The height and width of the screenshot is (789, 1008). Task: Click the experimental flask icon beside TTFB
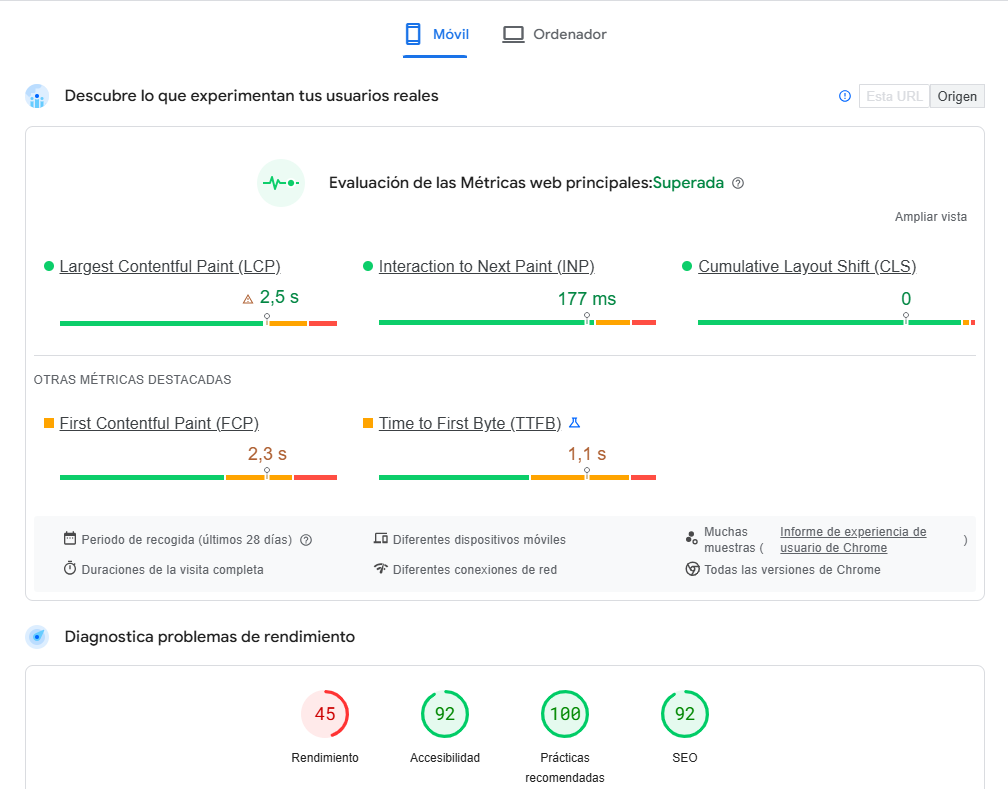coord(574,423)
